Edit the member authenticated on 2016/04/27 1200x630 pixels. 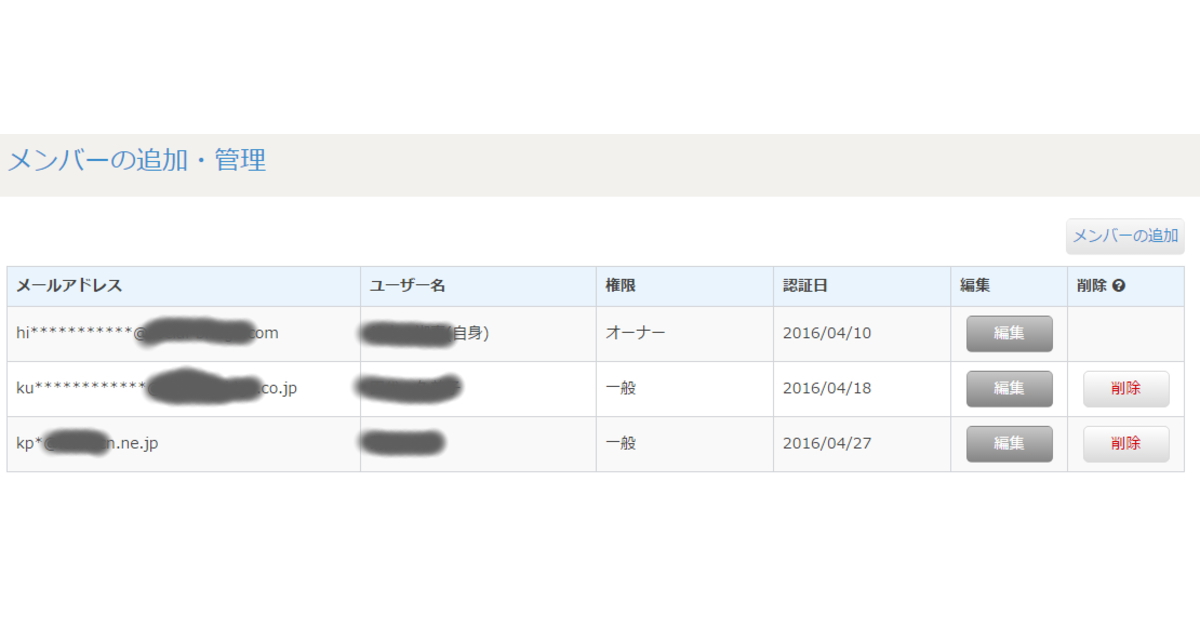click(x=1009, y=444)
